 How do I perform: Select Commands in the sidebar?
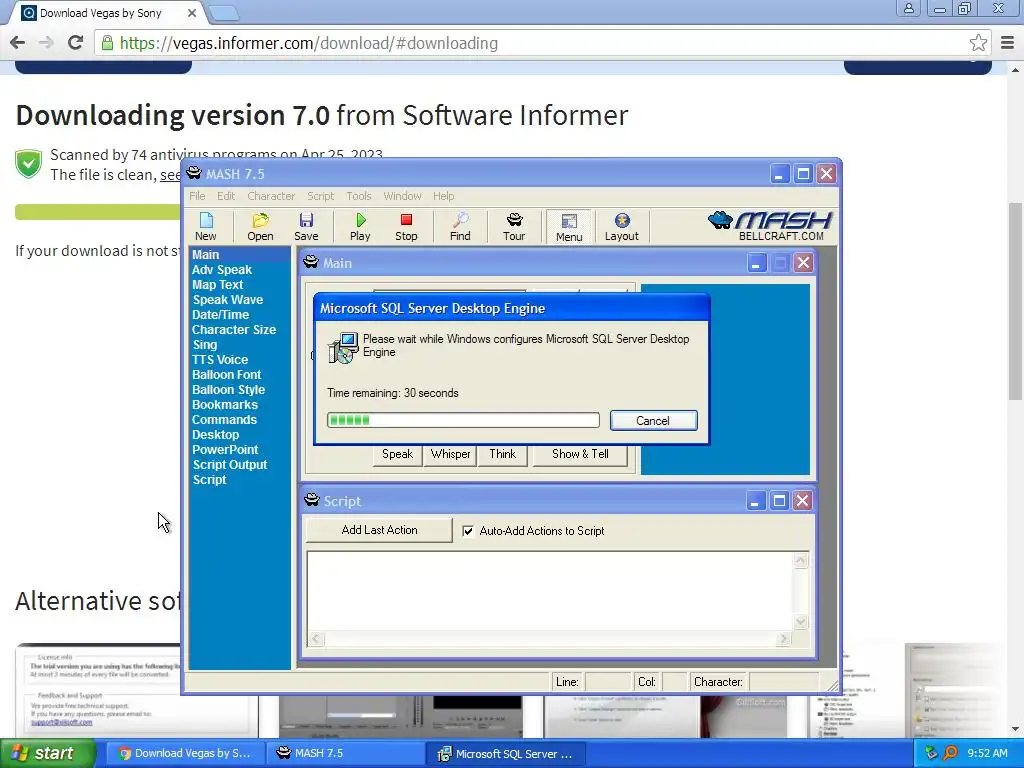click(225, 420)
